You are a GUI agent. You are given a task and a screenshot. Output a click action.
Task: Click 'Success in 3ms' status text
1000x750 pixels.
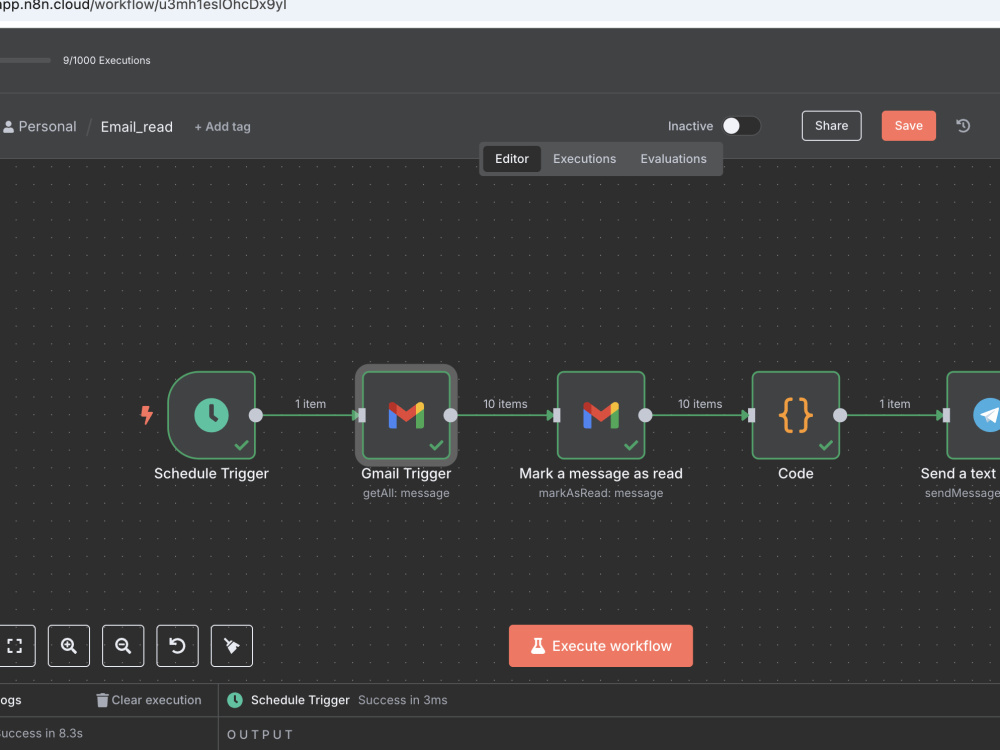[402, 700]
